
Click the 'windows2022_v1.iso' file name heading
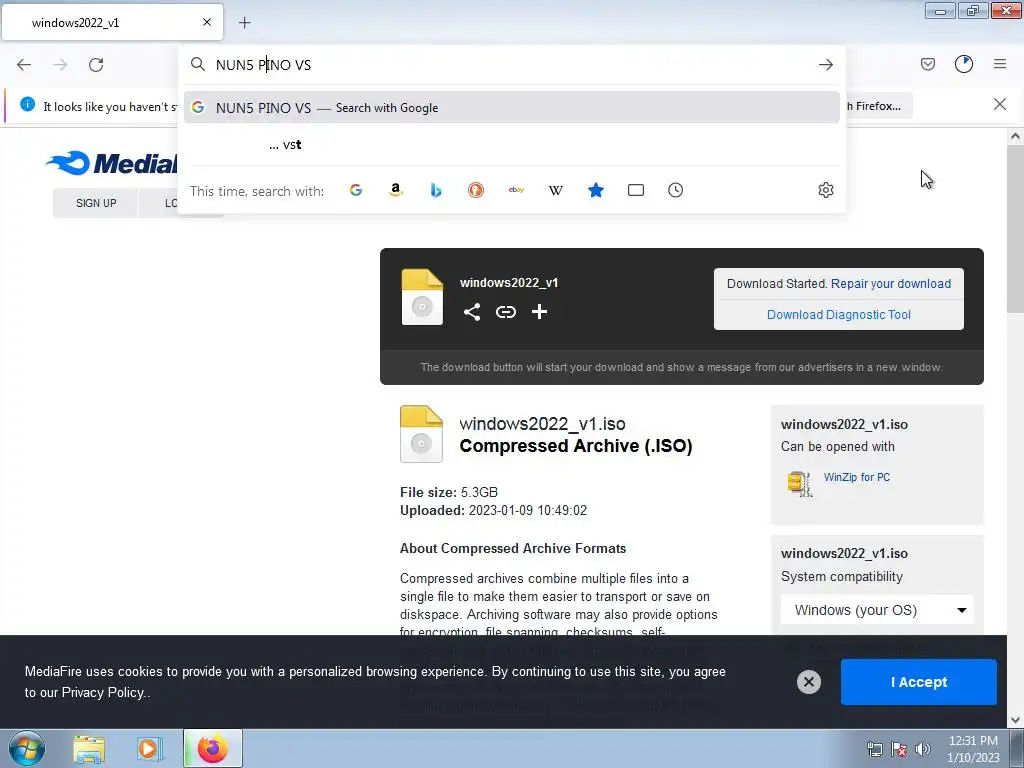(542, 423)
